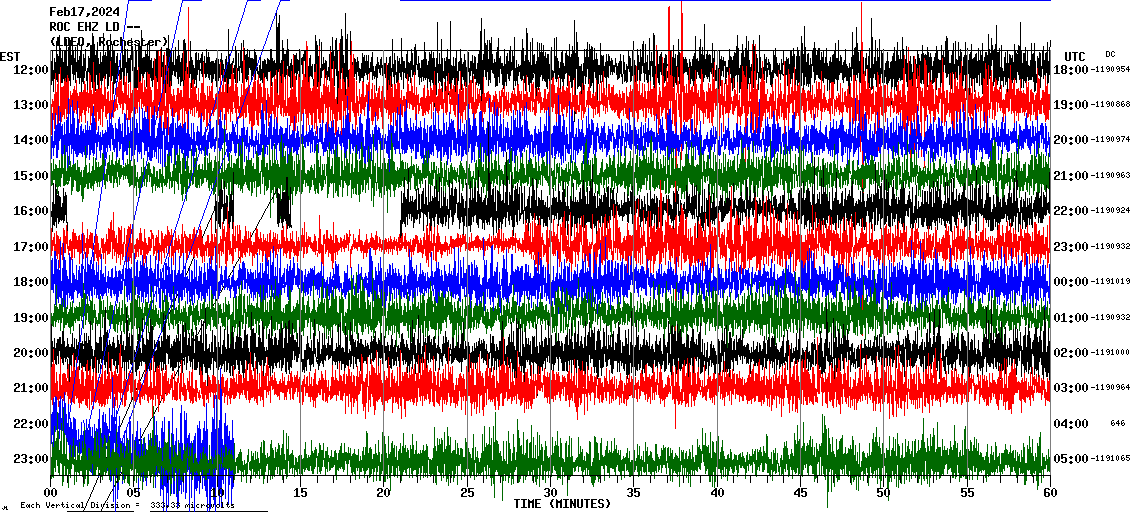The height and width of the screenshot is (519, 1130).
Task: Click the TIME (MINUTES) axis title
Action: [x=562, y=504]
